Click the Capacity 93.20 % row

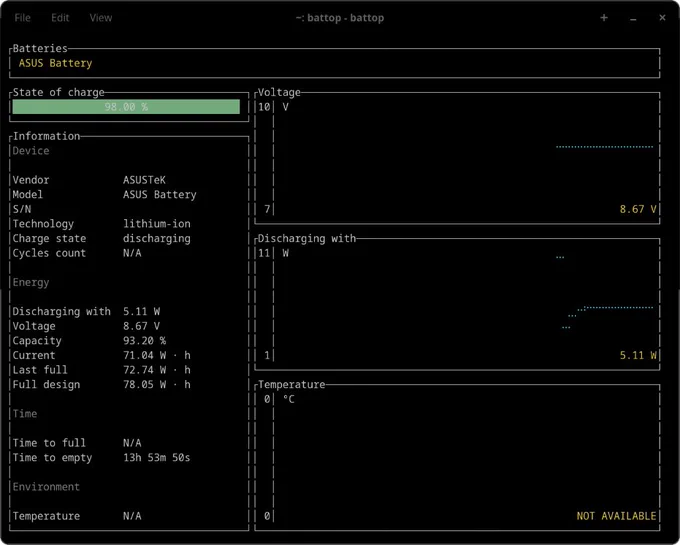89,341
